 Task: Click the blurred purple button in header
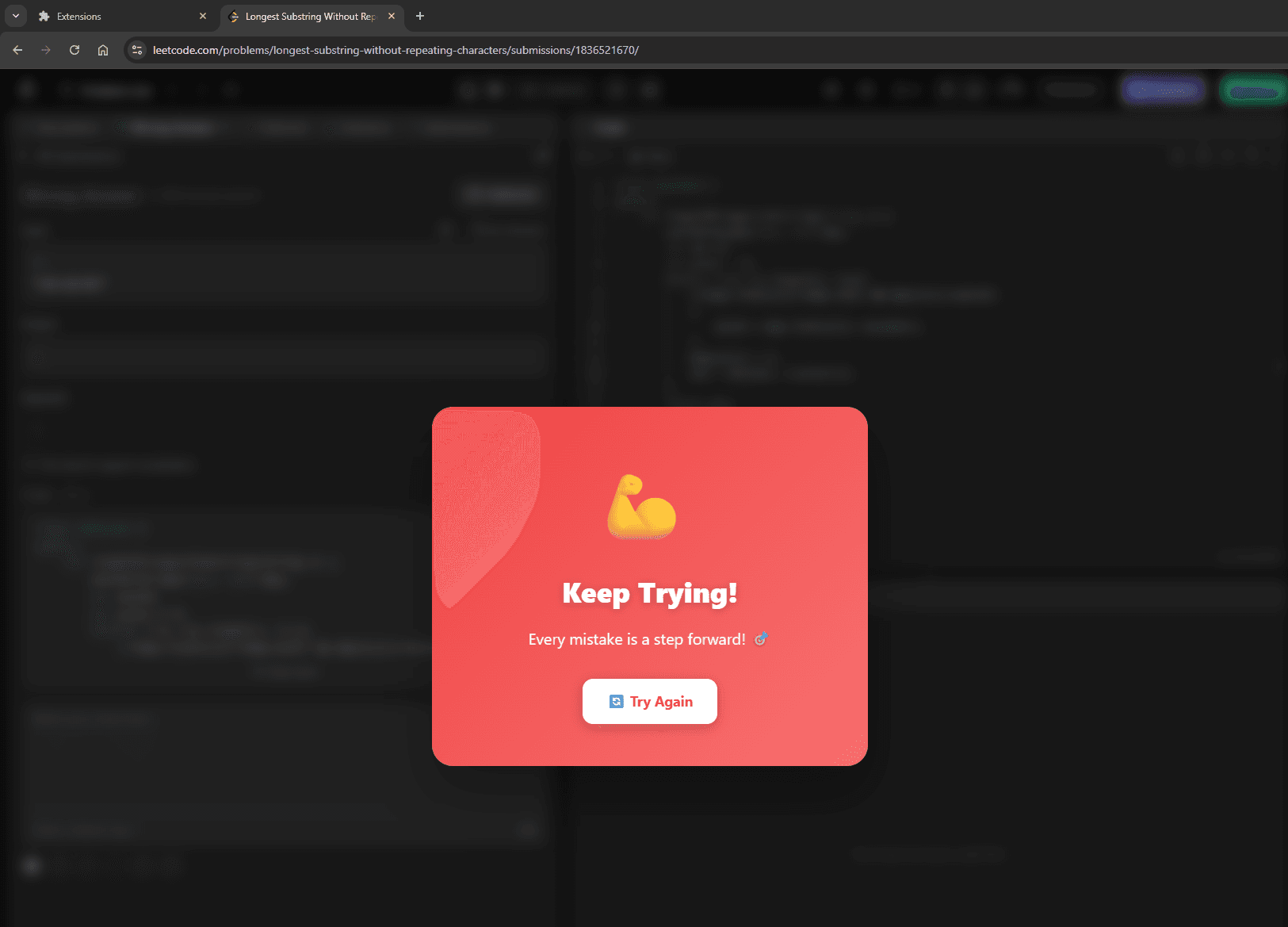click(1162, 90)
